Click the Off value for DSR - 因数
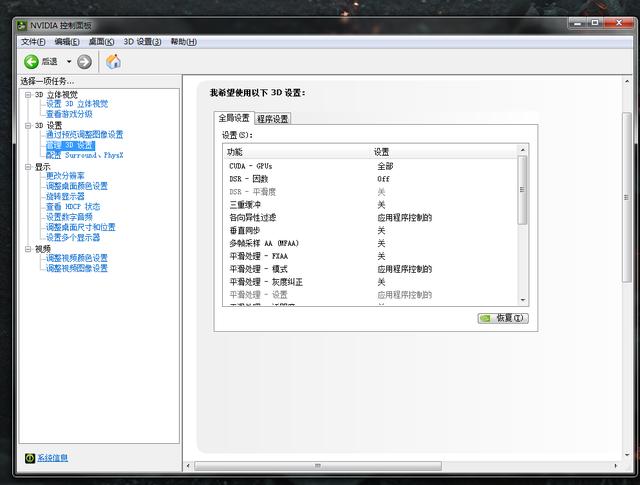The height and width of the screenshot is (485, 640). 383,179
